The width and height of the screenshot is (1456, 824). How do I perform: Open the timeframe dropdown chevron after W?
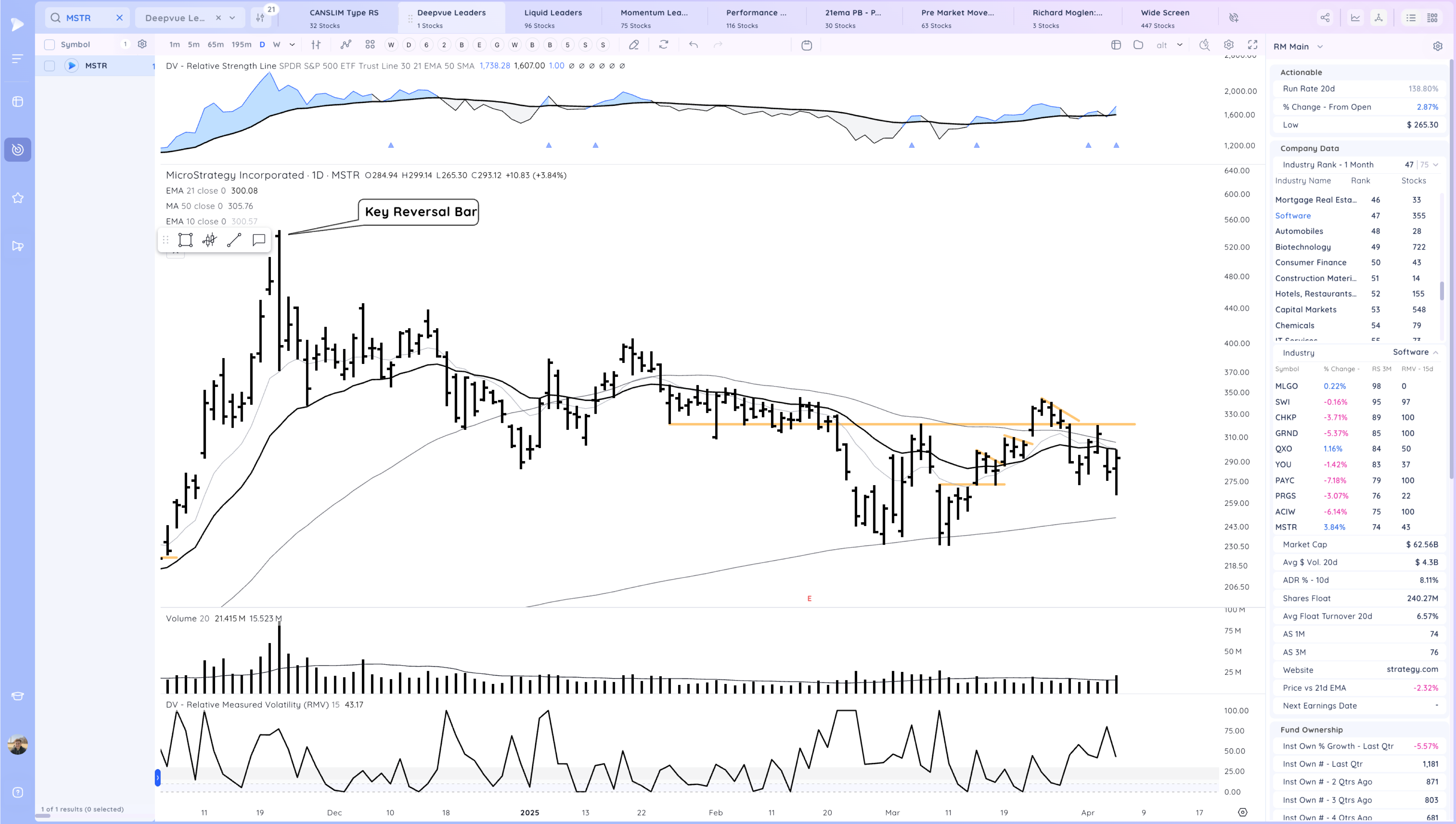click(292, 45)
